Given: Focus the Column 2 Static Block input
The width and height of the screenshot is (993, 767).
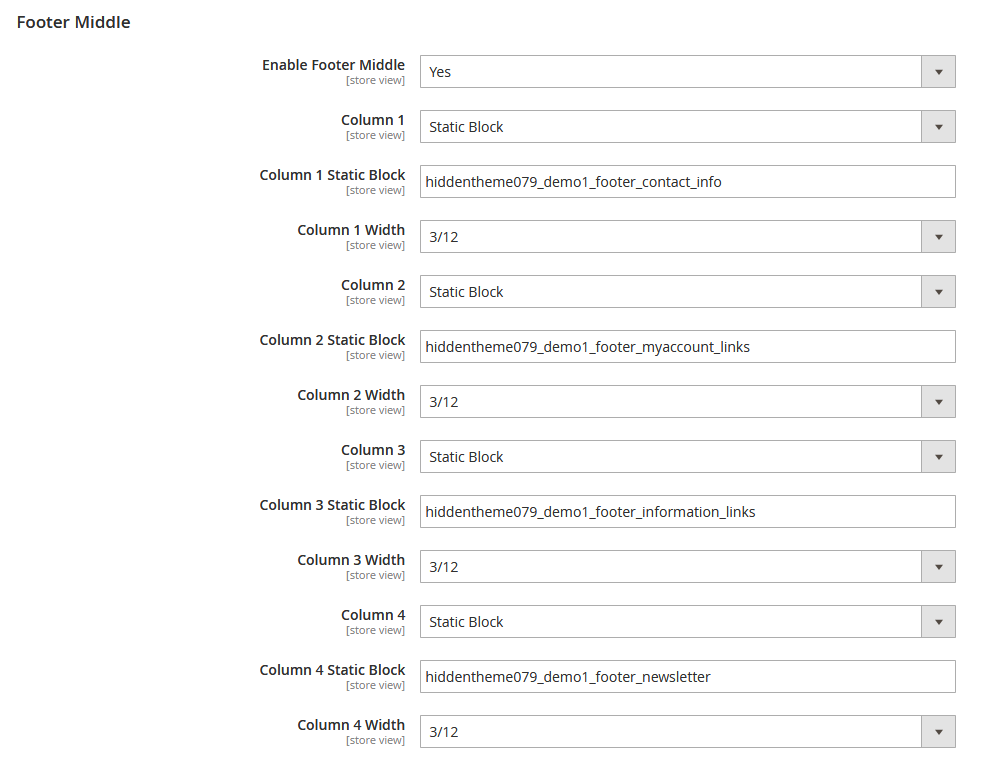Looking at the screenshot, I should 687,347.
